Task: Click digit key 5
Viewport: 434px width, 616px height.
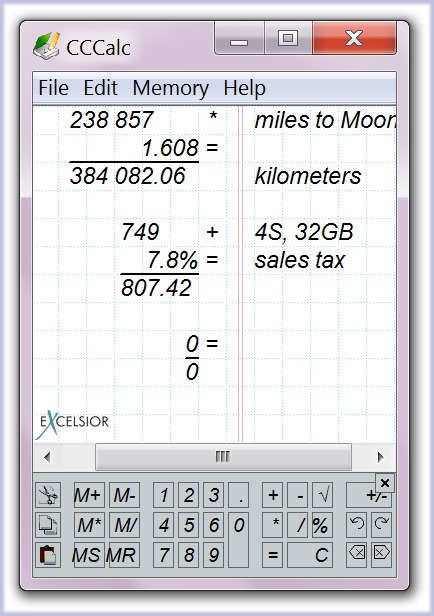Action: [x=189, y=525]
